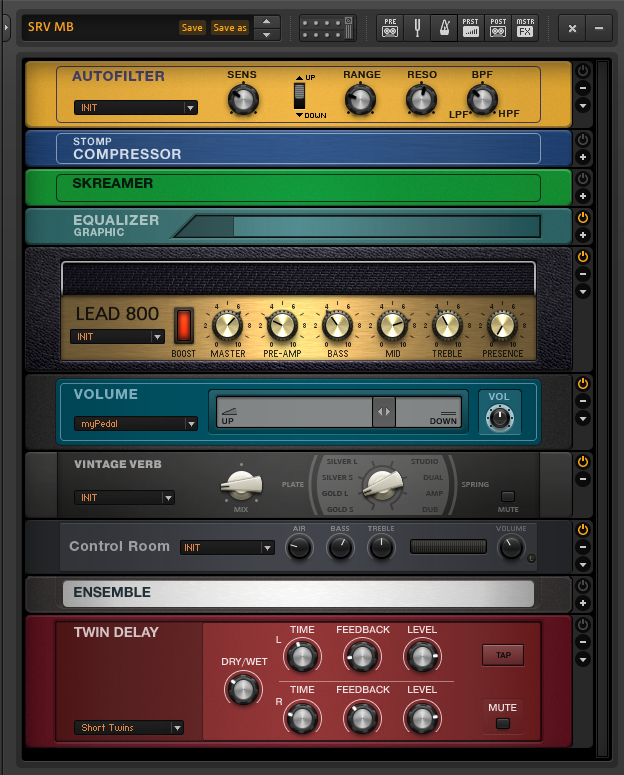This screenshot has height=775, width=624.
Task: Click the Save preset button
Action: [192, 28]
